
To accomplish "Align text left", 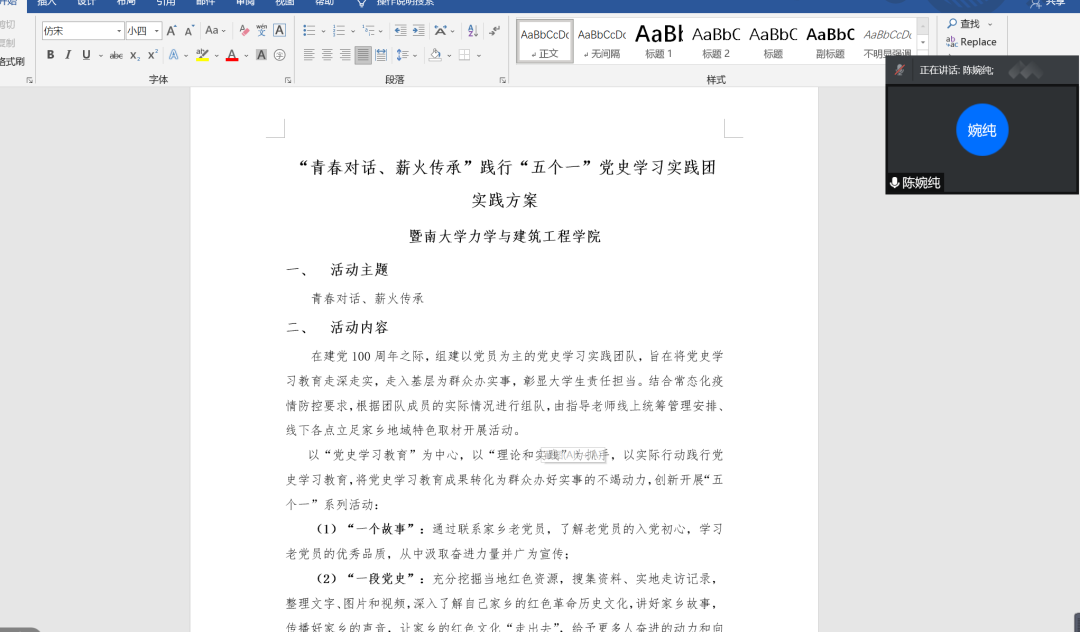I will click(309, 54).
